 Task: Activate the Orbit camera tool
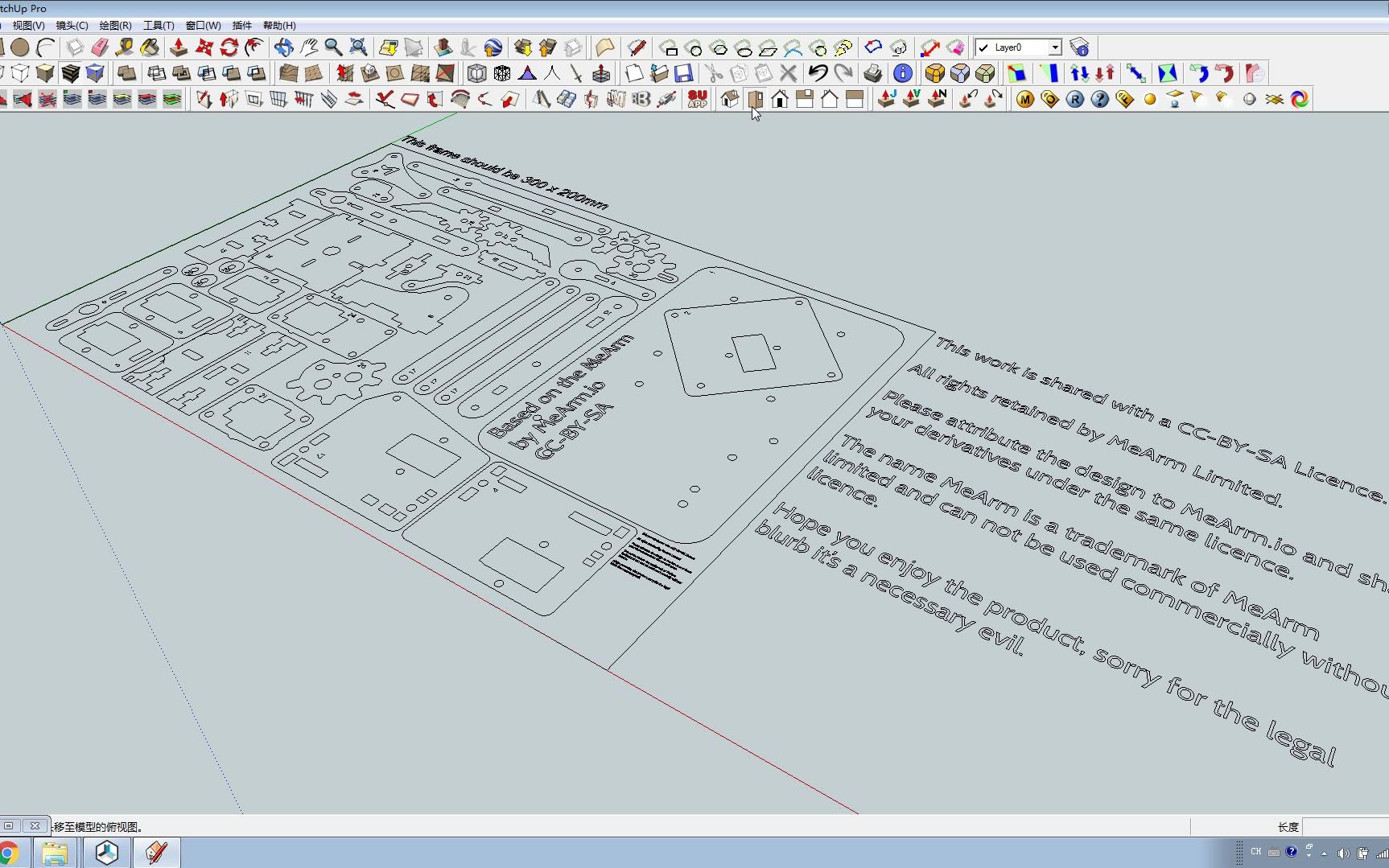point(283,47)
